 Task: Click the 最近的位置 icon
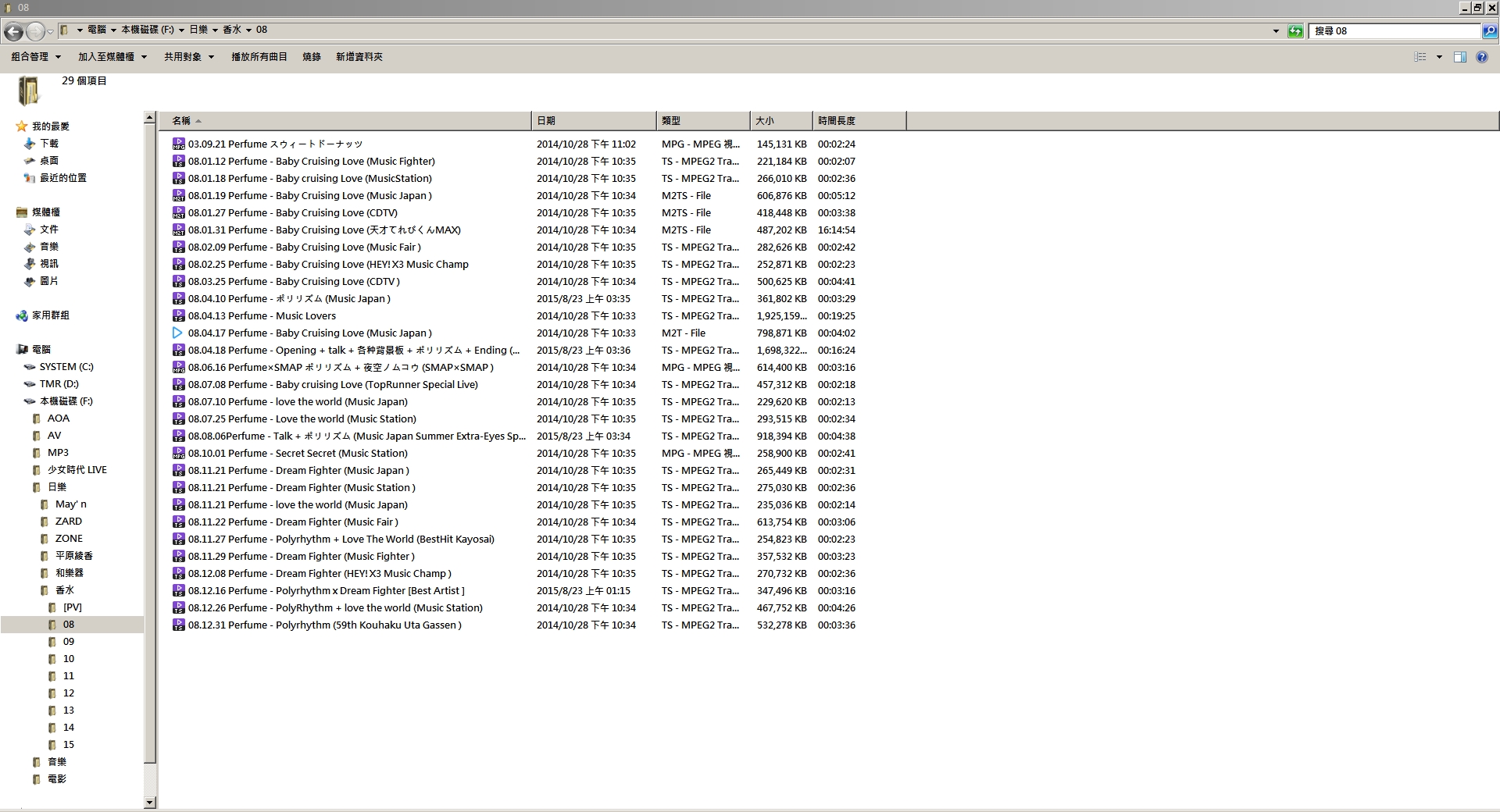coord(30,177)
